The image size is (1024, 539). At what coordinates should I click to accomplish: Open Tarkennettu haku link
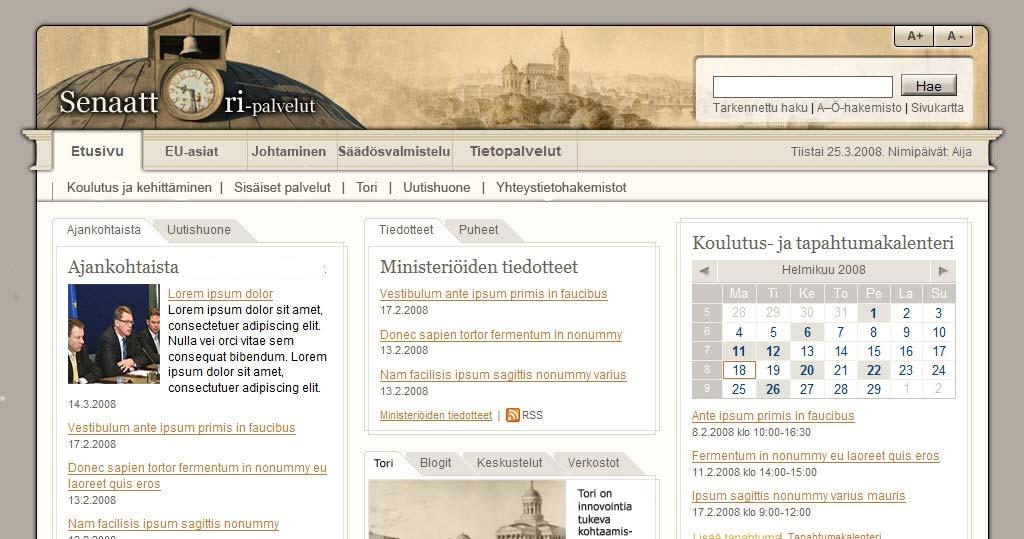760,108
